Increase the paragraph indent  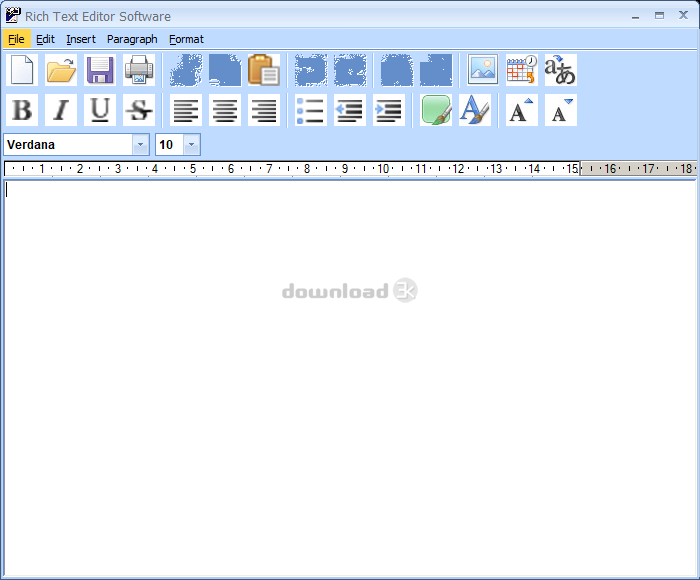389,110
